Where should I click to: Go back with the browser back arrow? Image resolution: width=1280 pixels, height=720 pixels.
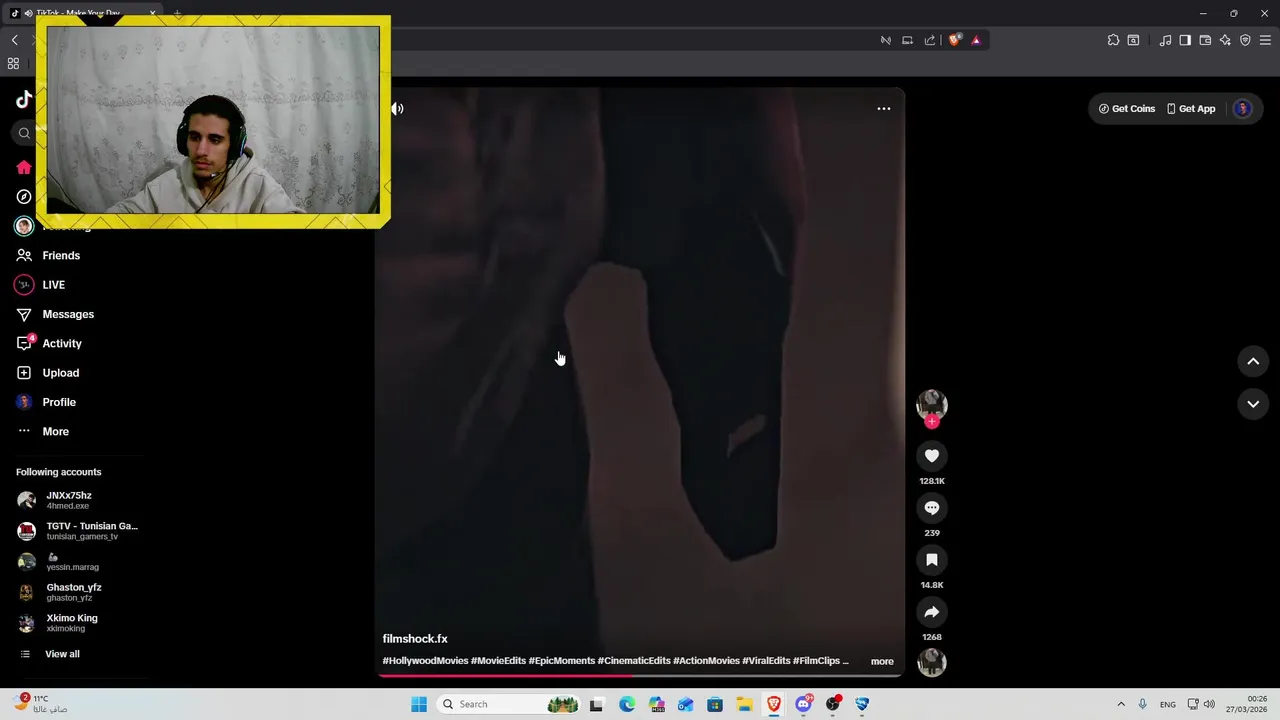(x=14, y=40)
